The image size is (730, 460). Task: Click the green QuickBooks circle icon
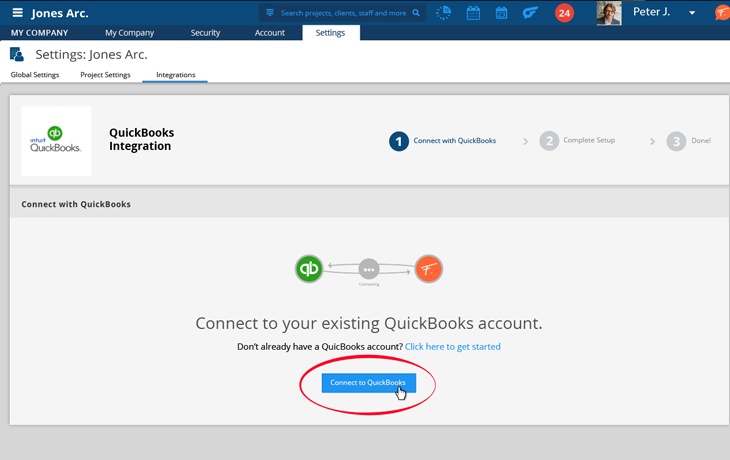(x=309, y=269)
